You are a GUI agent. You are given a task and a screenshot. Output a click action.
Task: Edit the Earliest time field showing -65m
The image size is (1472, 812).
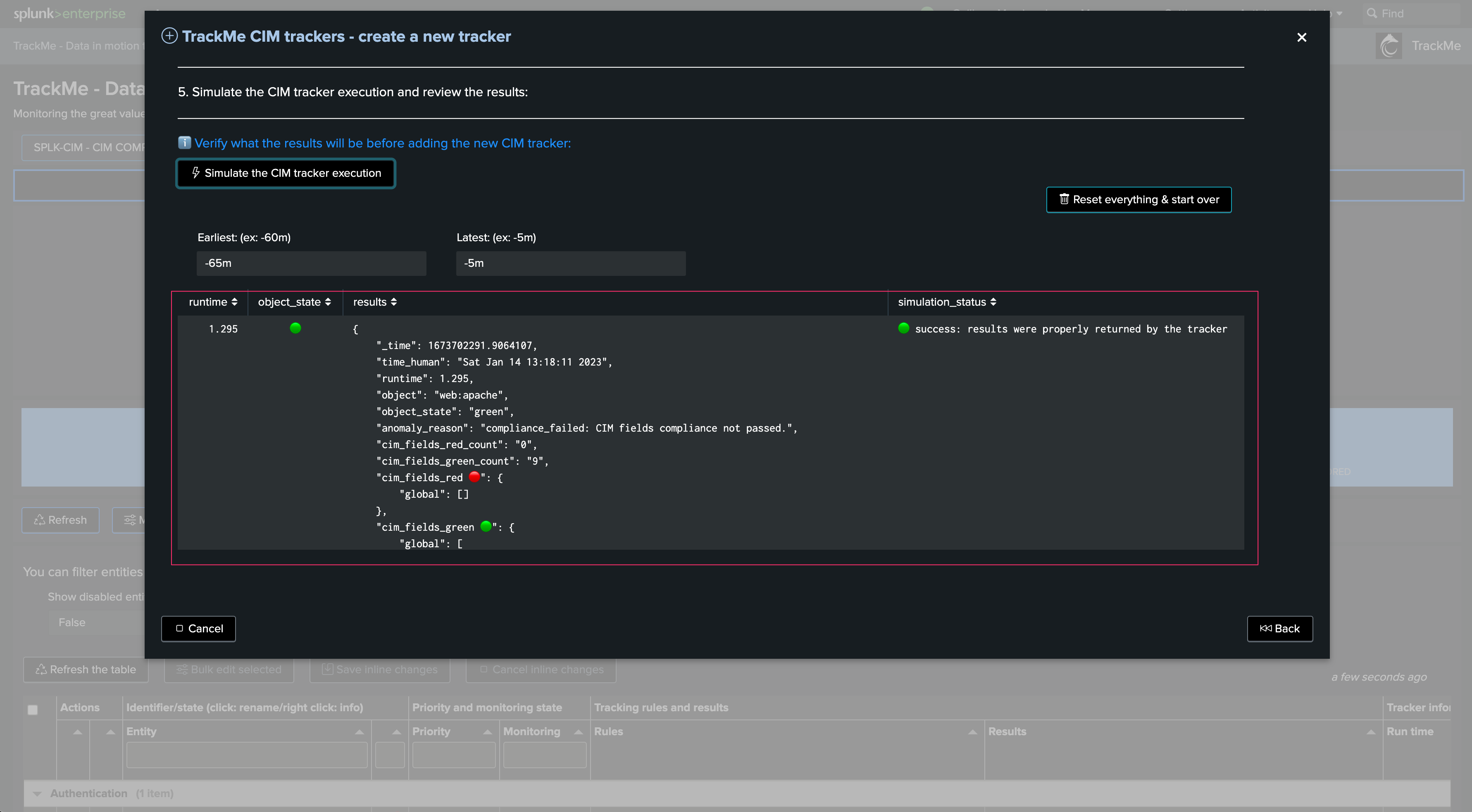(312, 263)
